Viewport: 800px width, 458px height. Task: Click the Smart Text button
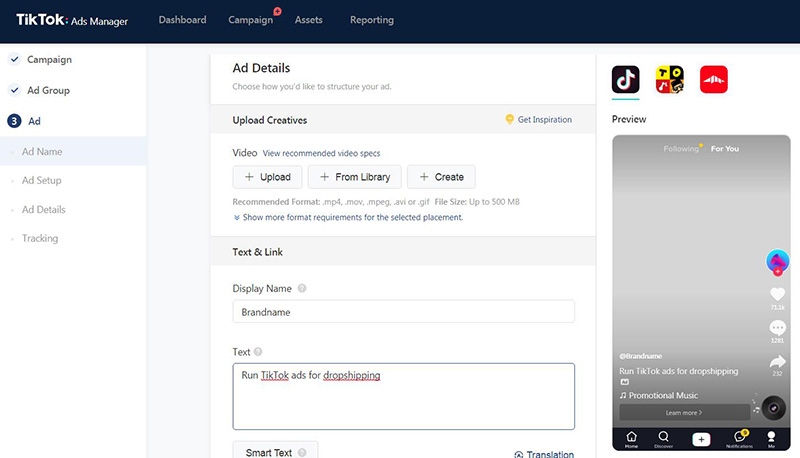click(276, 450)
